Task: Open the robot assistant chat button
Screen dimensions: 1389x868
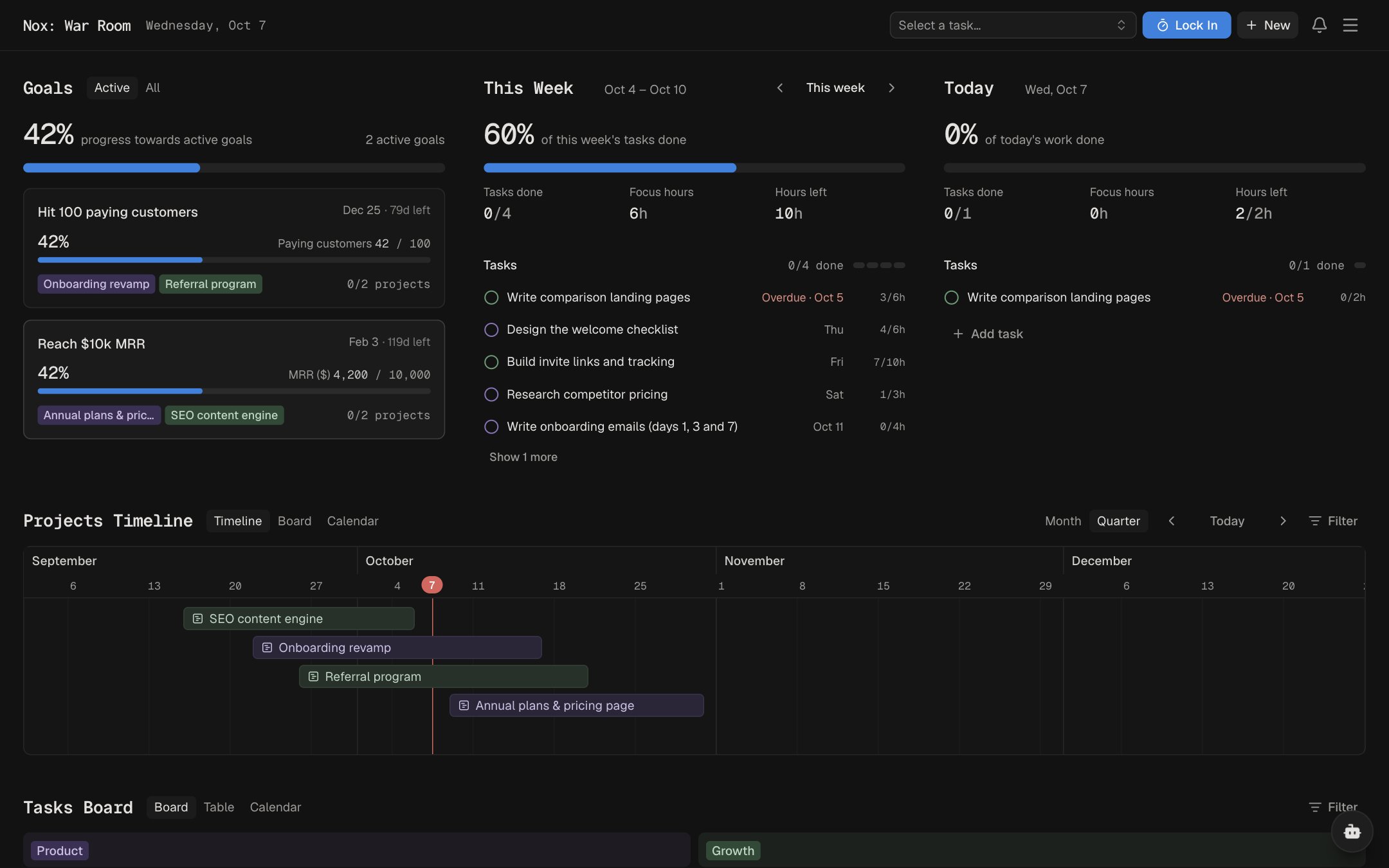Action: pos(1352,831)
